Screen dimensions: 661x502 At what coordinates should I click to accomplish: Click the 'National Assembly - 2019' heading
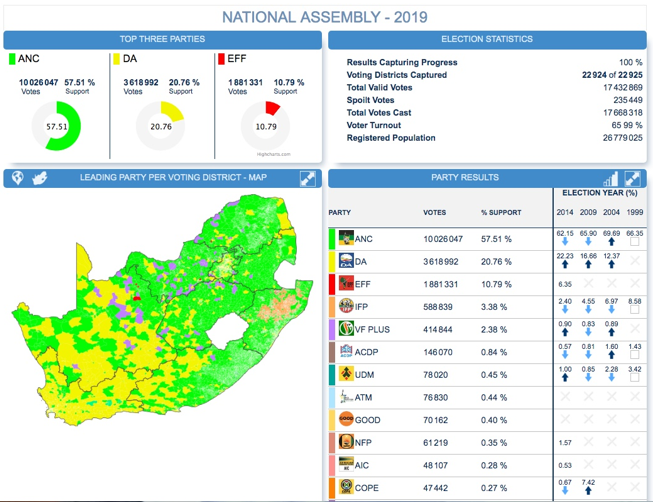325,17
